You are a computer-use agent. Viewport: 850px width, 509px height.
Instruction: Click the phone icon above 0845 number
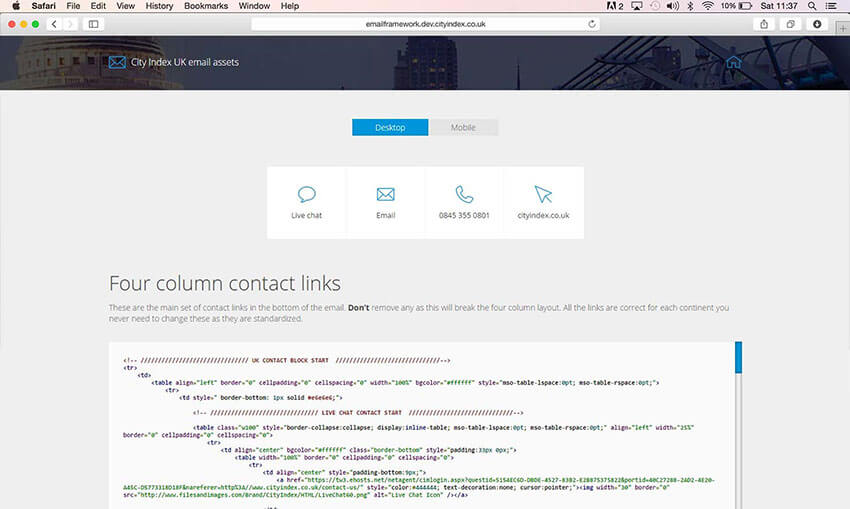(464, 194)
